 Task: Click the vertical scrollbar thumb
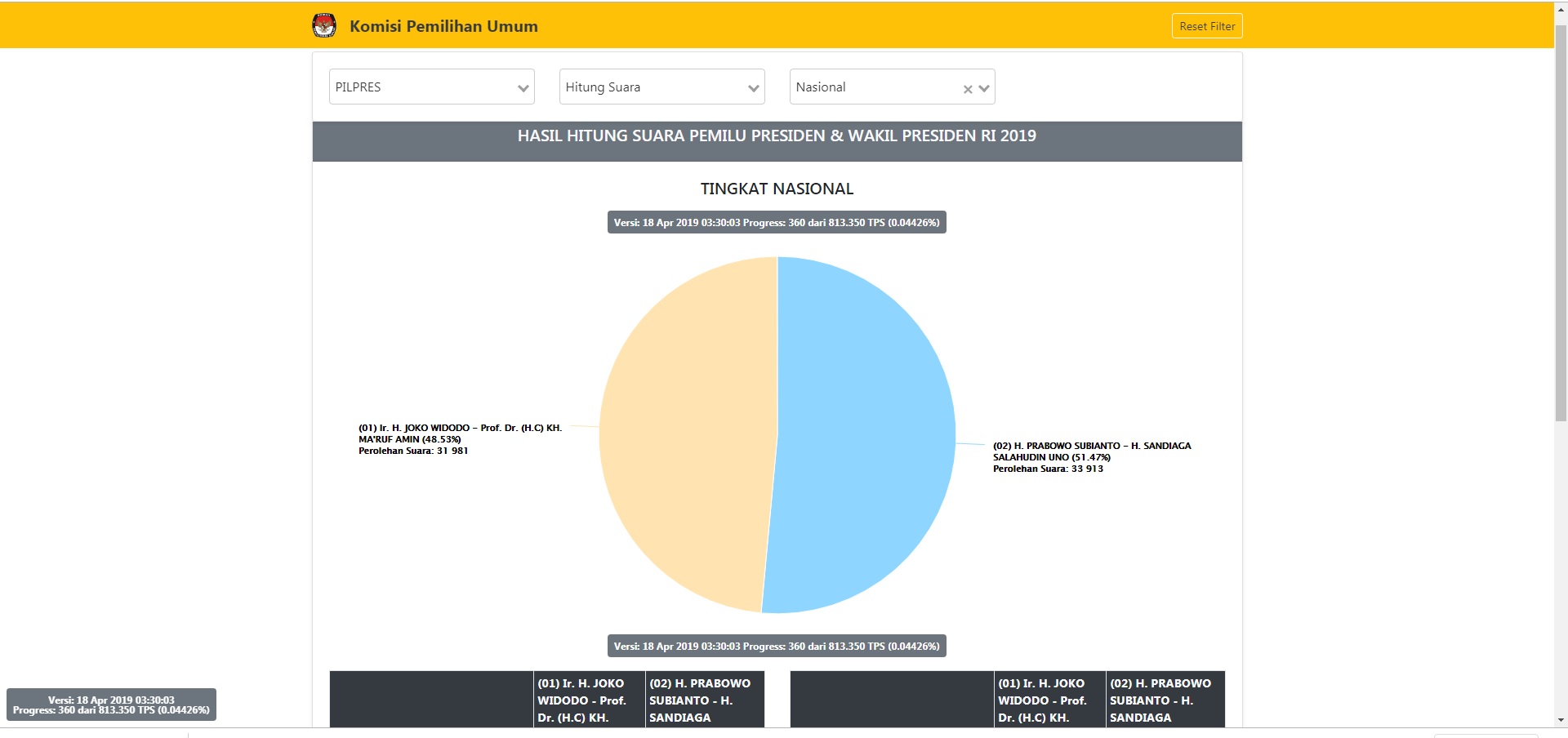tap(1561, 220)
